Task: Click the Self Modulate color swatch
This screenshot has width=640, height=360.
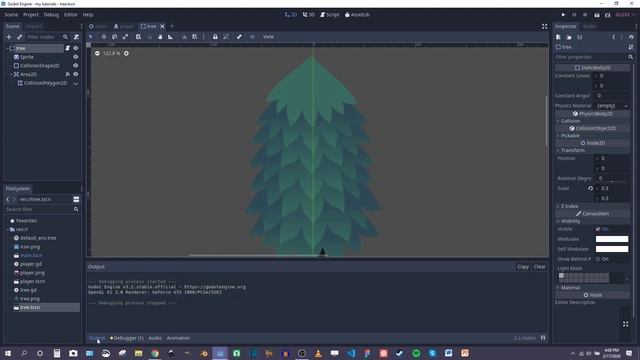Action: click(612, 249)
